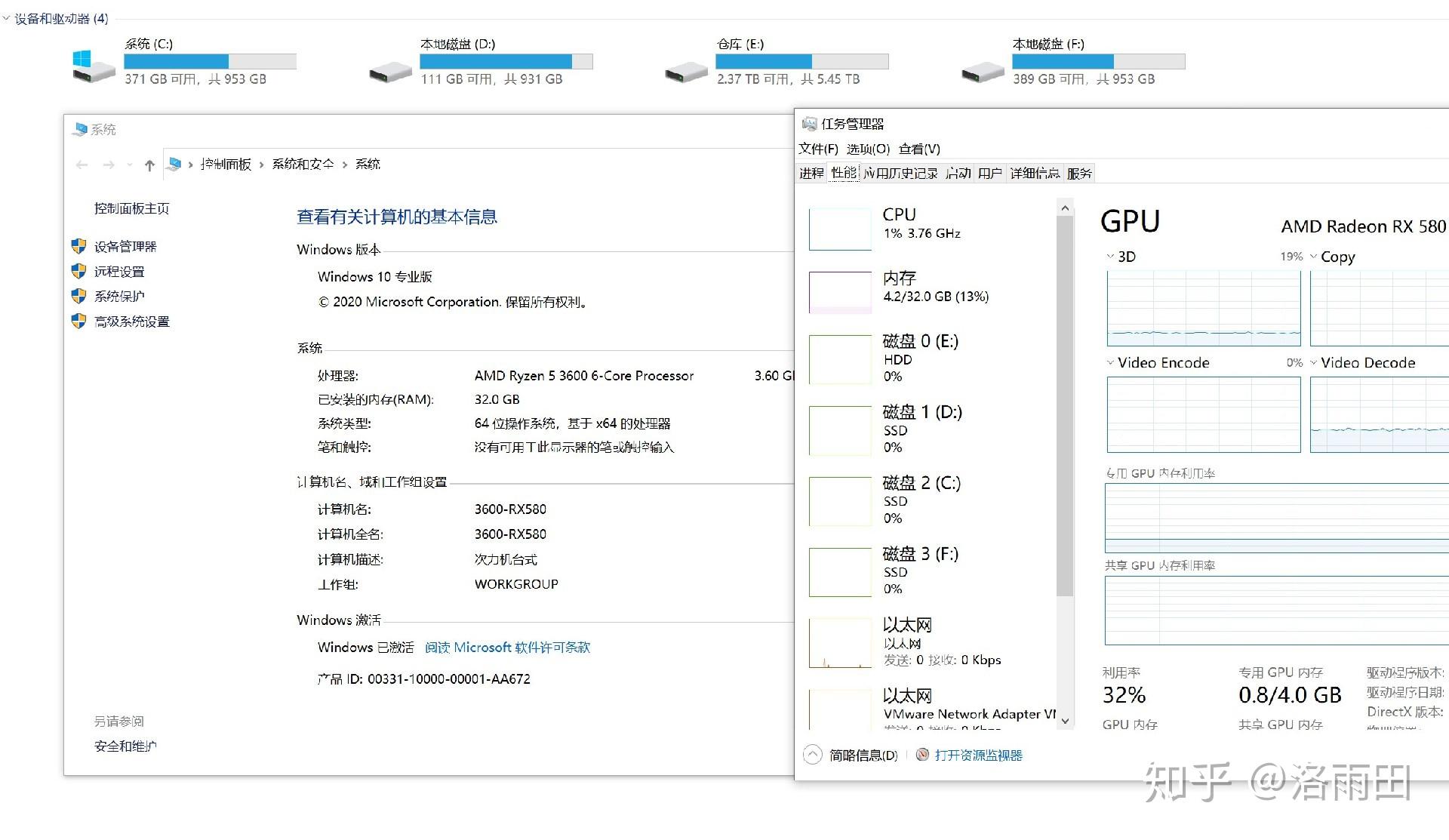Open 设备管理器 in sidebar
1449x840 pixels.
pyautogui.click(x=125, y=246)
